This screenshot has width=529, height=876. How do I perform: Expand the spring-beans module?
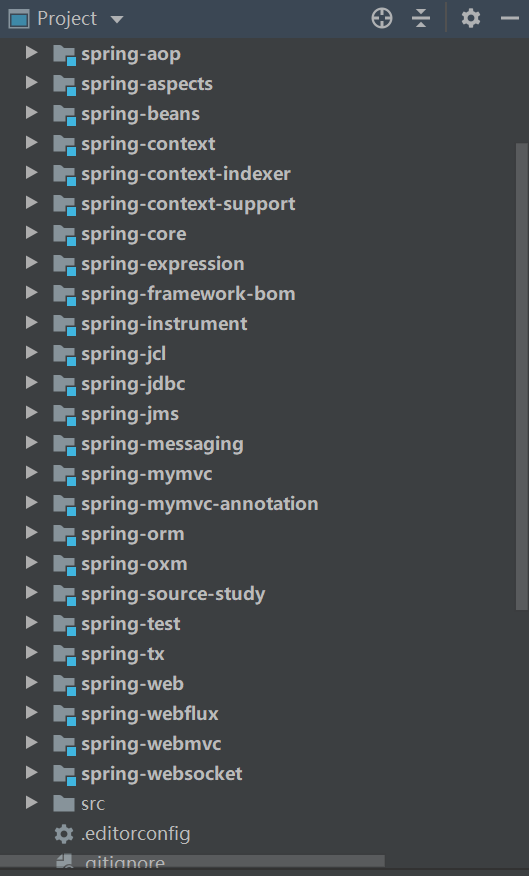(x=32, y=113)
